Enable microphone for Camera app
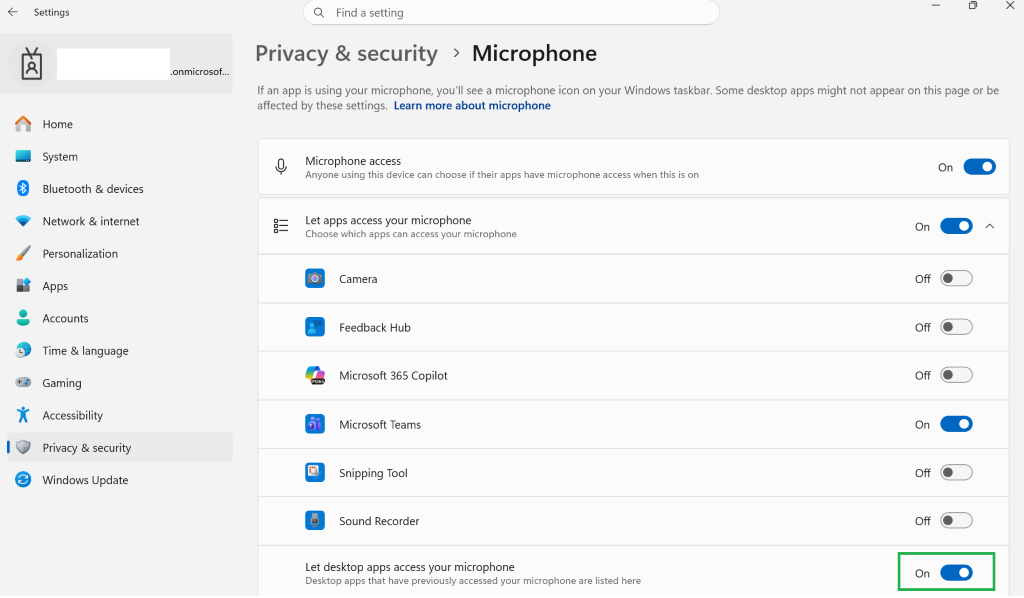 tap(956, 279)
